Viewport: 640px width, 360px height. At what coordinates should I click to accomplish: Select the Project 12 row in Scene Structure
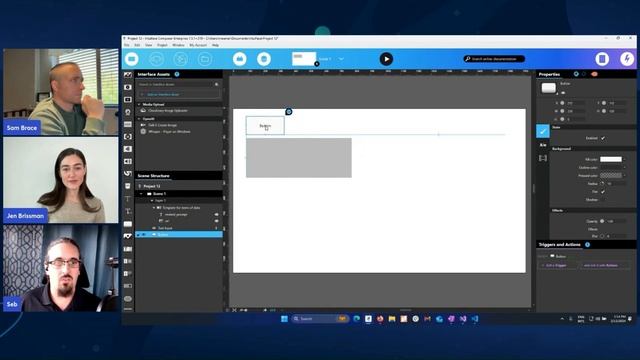pos(179,186)
